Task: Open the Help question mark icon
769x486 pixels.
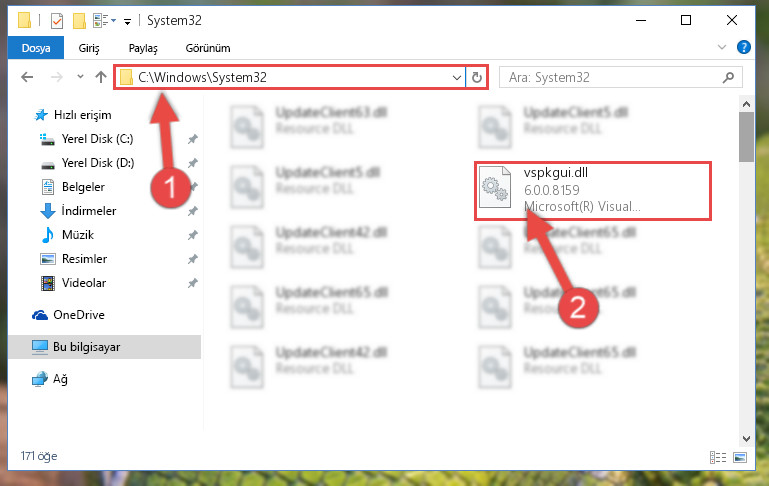Action: pos(743,47)
